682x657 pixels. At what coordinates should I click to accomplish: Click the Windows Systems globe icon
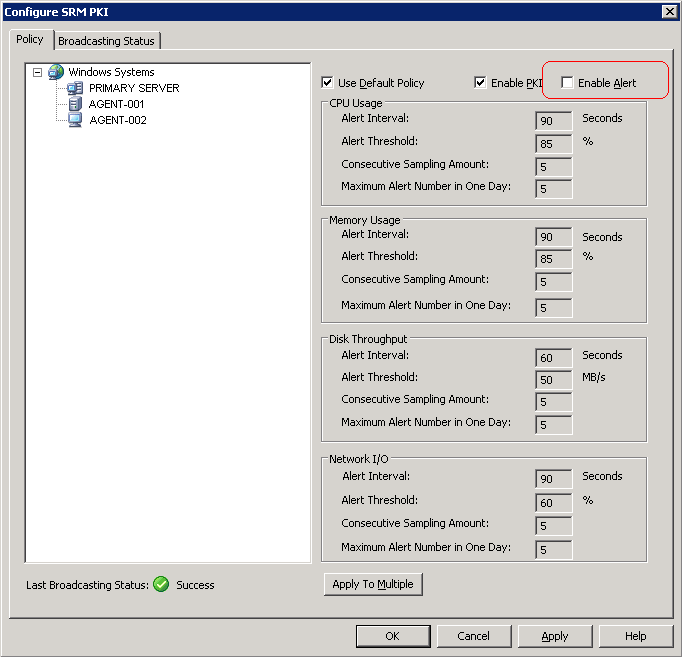(x=56, y=72)
